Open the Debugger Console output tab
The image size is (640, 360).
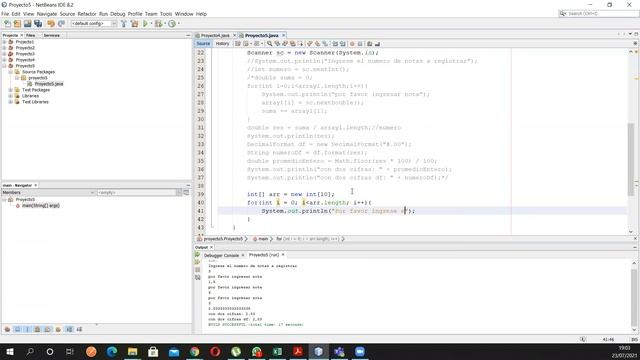[221, 255]
